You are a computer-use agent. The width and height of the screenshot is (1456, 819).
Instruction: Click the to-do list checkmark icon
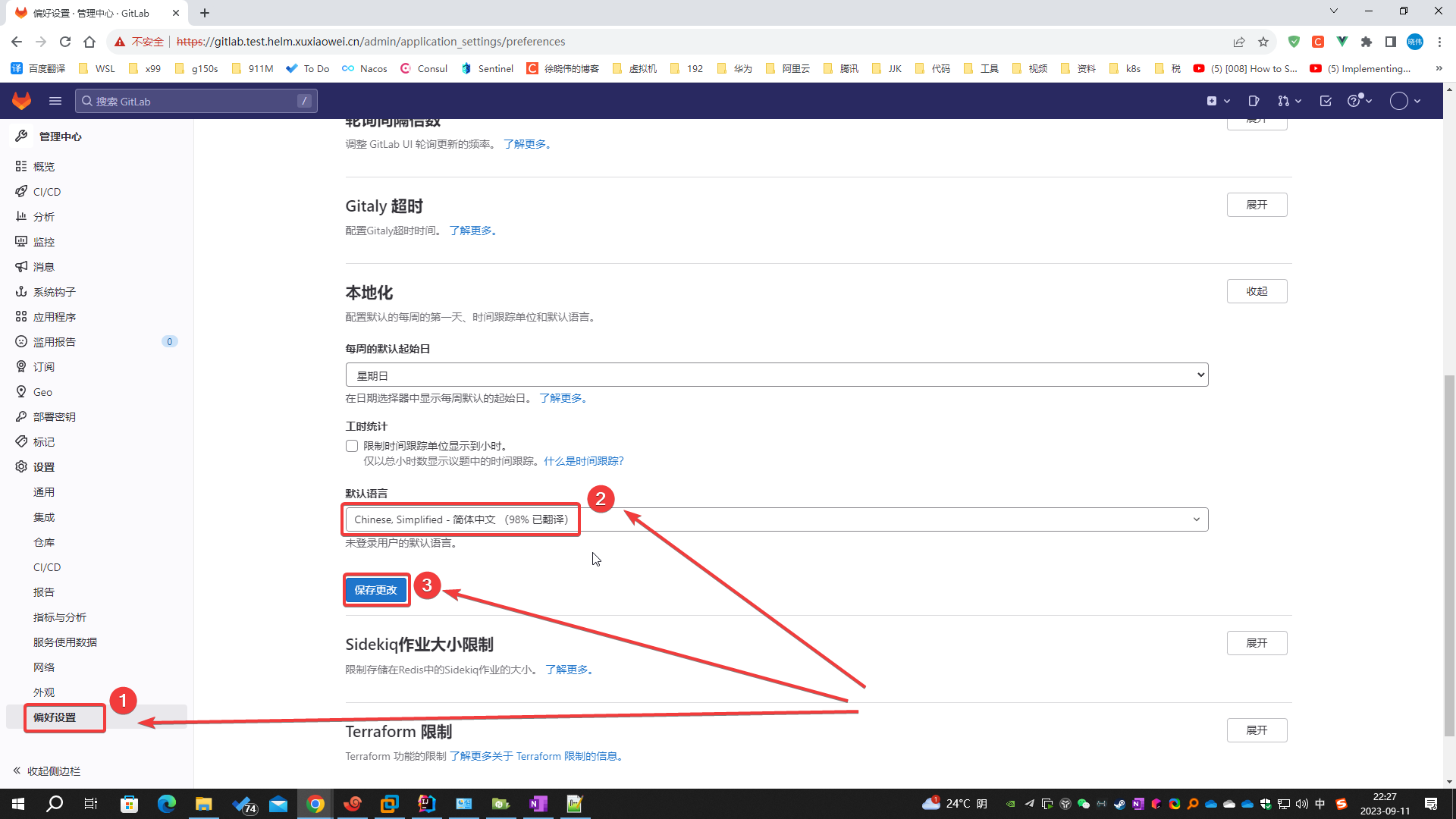pyautogui.click(x=1326, y=101)
